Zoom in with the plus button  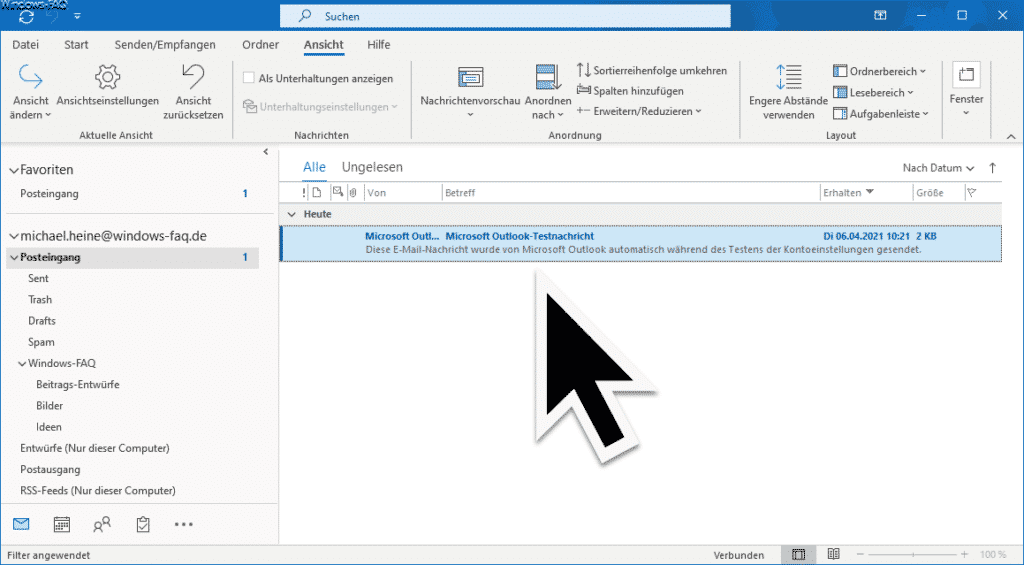(965, 555)
